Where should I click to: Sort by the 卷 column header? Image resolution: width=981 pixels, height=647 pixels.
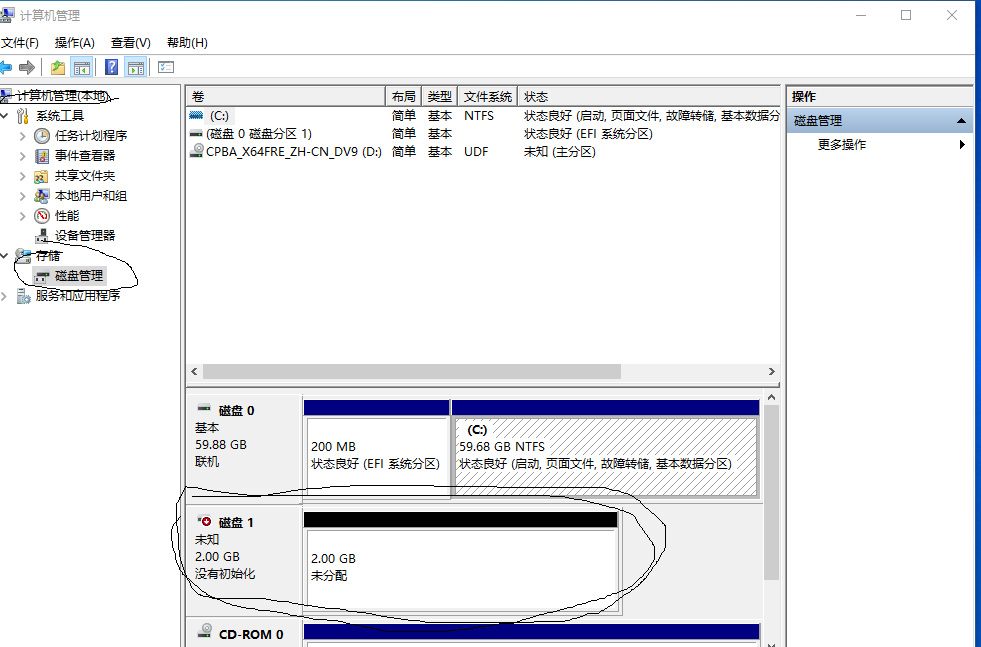(x=286, y=96)
